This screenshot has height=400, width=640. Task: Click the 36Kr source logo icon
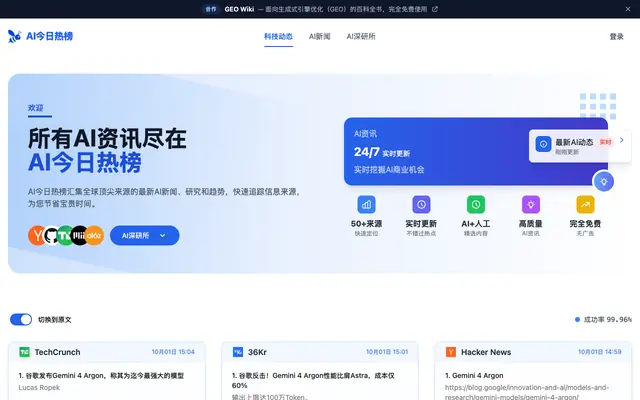pyautogui.click(x=238, y=352)
